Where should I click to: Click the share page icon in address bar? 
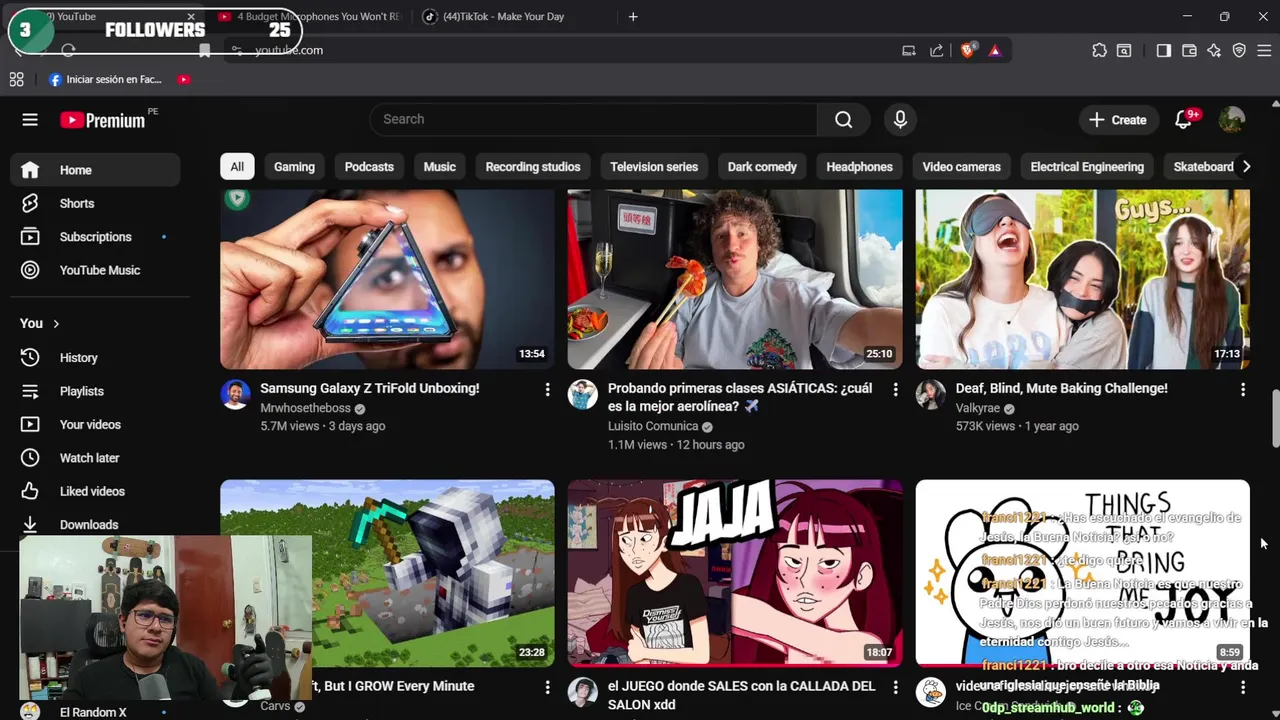pyautogui.click(x=936, y=50)
